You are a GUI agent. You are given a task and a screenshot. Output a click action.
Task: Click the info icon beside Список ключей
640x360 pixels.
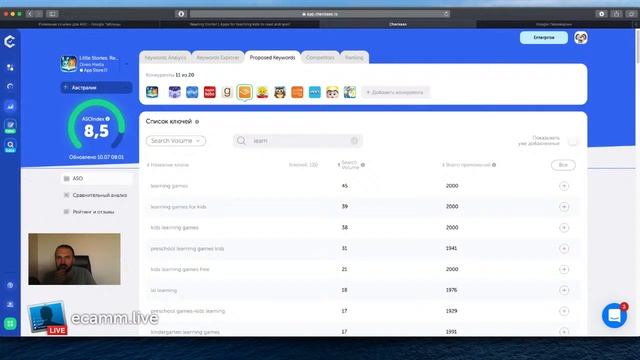(x=197, y=122)
